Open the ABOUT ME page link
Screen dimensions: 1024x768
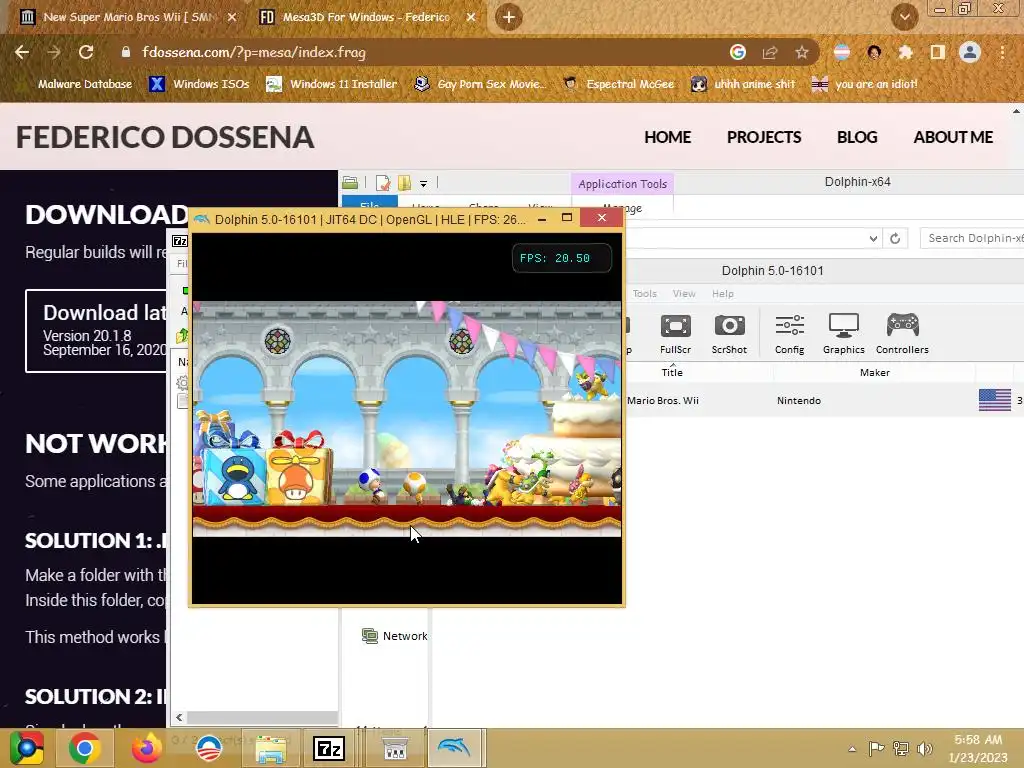(953, 137)
